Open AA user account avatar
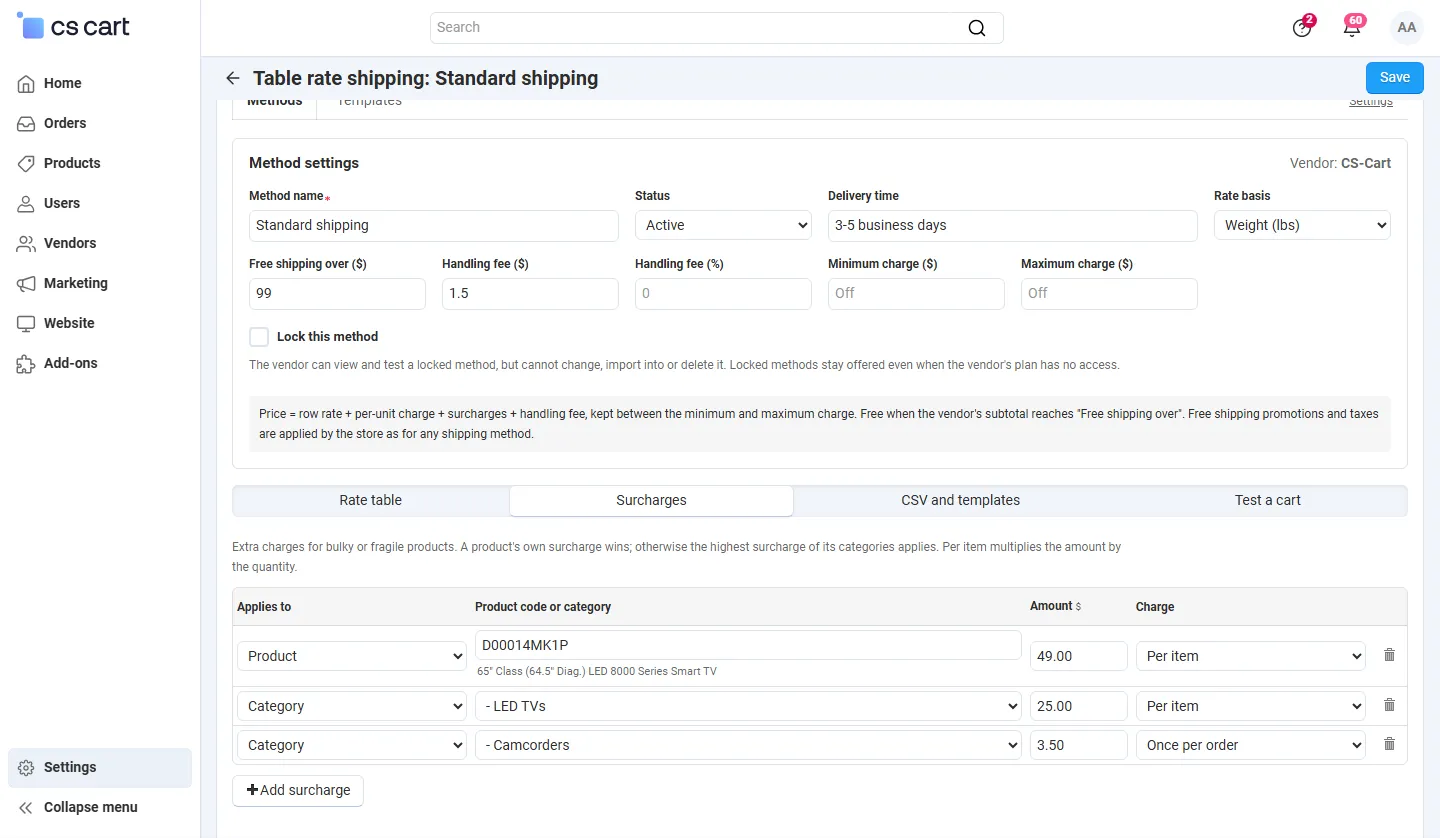 [x=1407, y=28]
